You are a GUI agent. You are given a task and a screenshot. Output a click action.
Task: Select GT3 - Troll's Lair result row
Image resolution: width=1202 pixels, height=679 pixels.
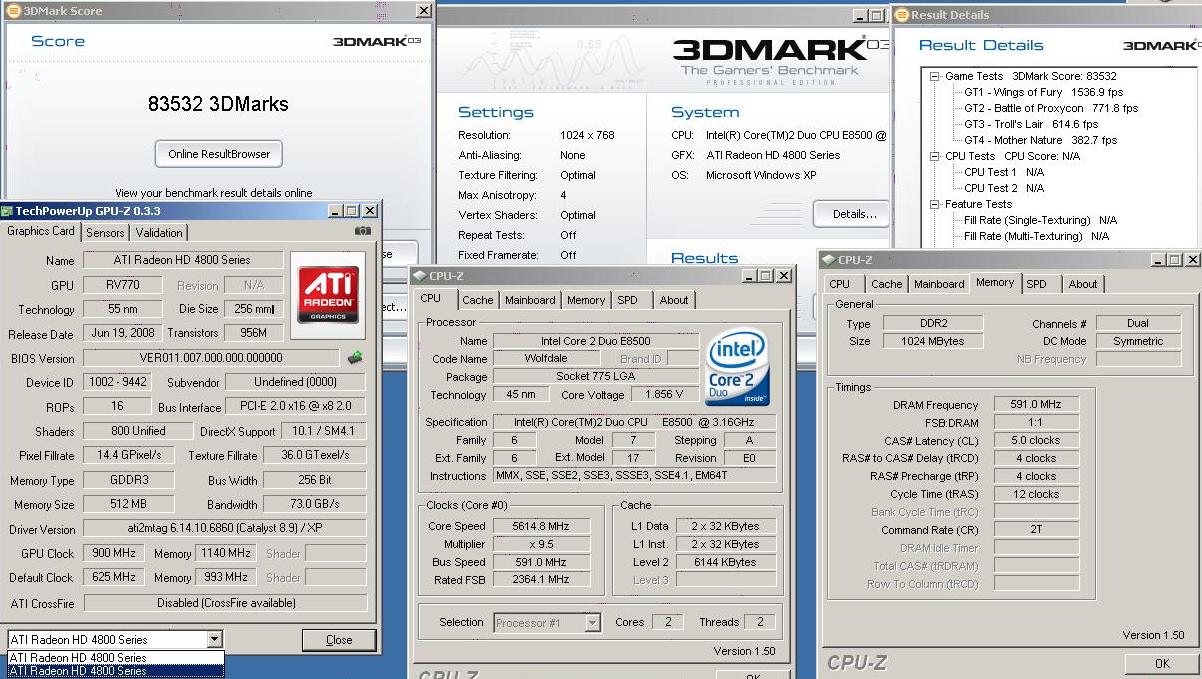1031,124
